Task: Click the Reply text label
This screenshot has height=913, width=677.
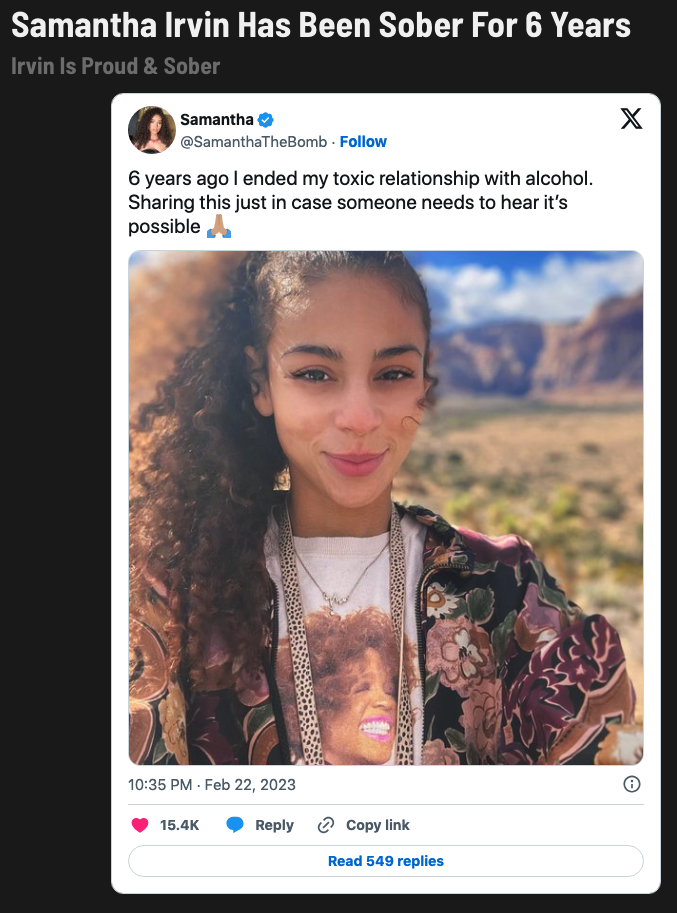Action: coord(274,825)
